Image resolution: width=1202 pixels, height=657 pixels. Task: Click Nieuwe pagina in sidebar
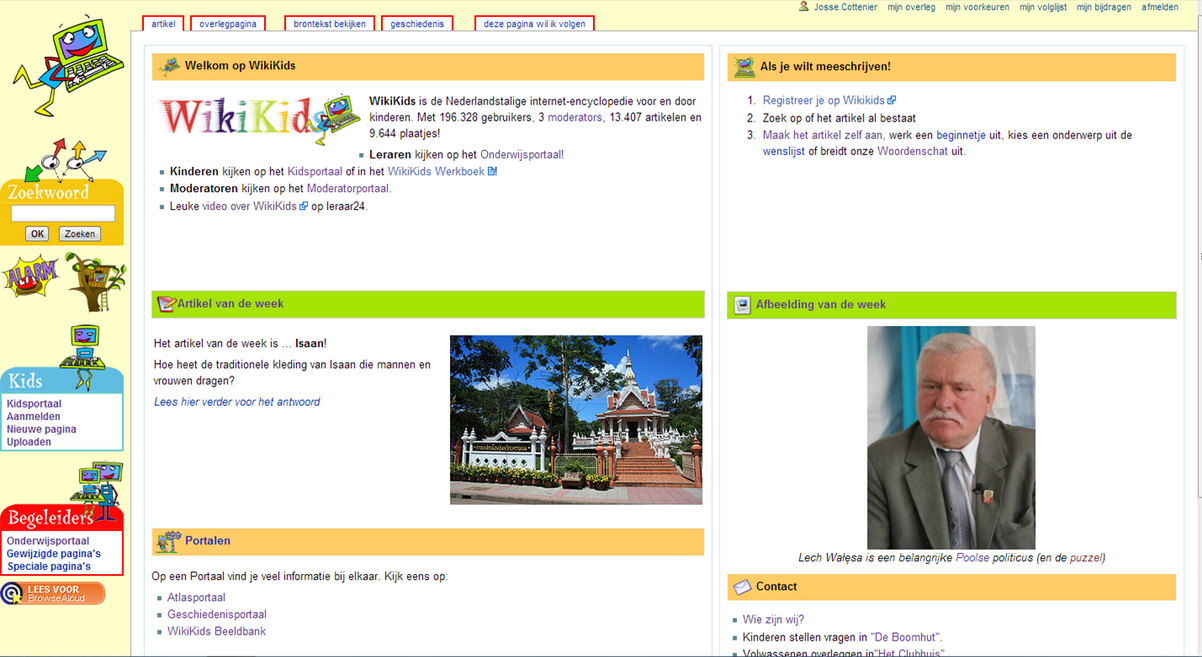(x=41, y=429)
